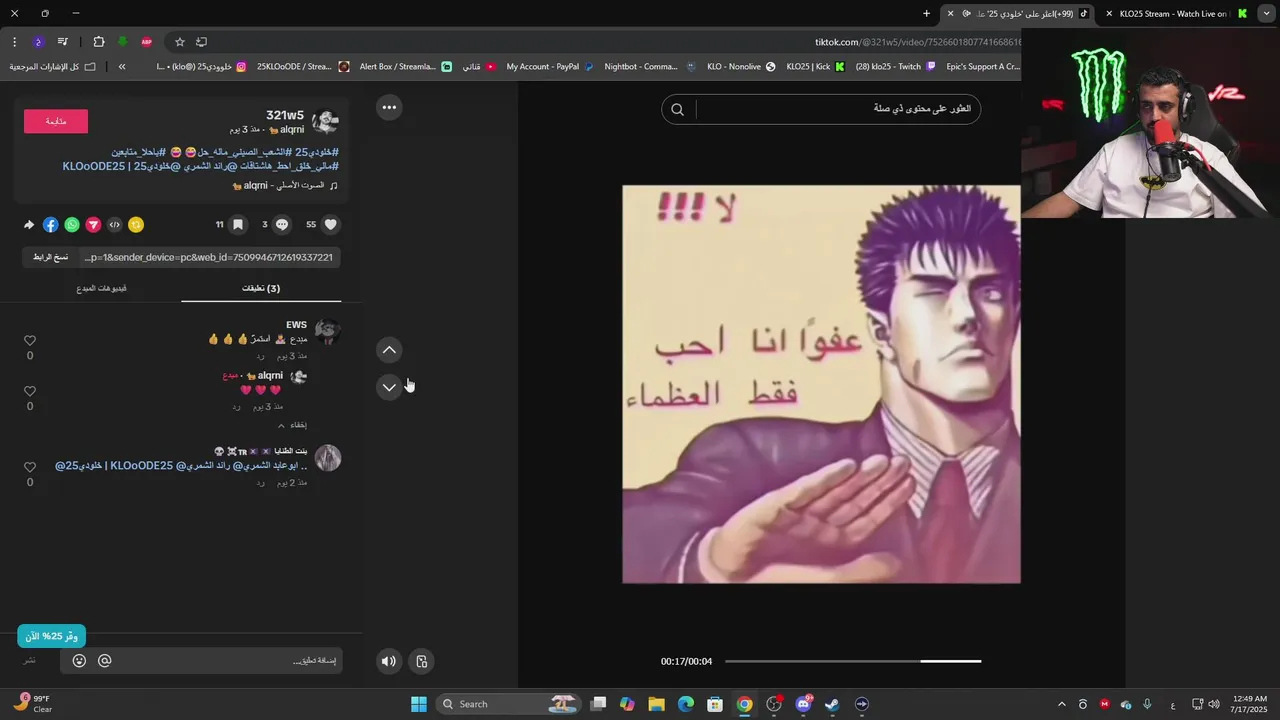The image size is (1280, 720).
Task: Open the 321w5 profile name
Action: tap(285, 115)
